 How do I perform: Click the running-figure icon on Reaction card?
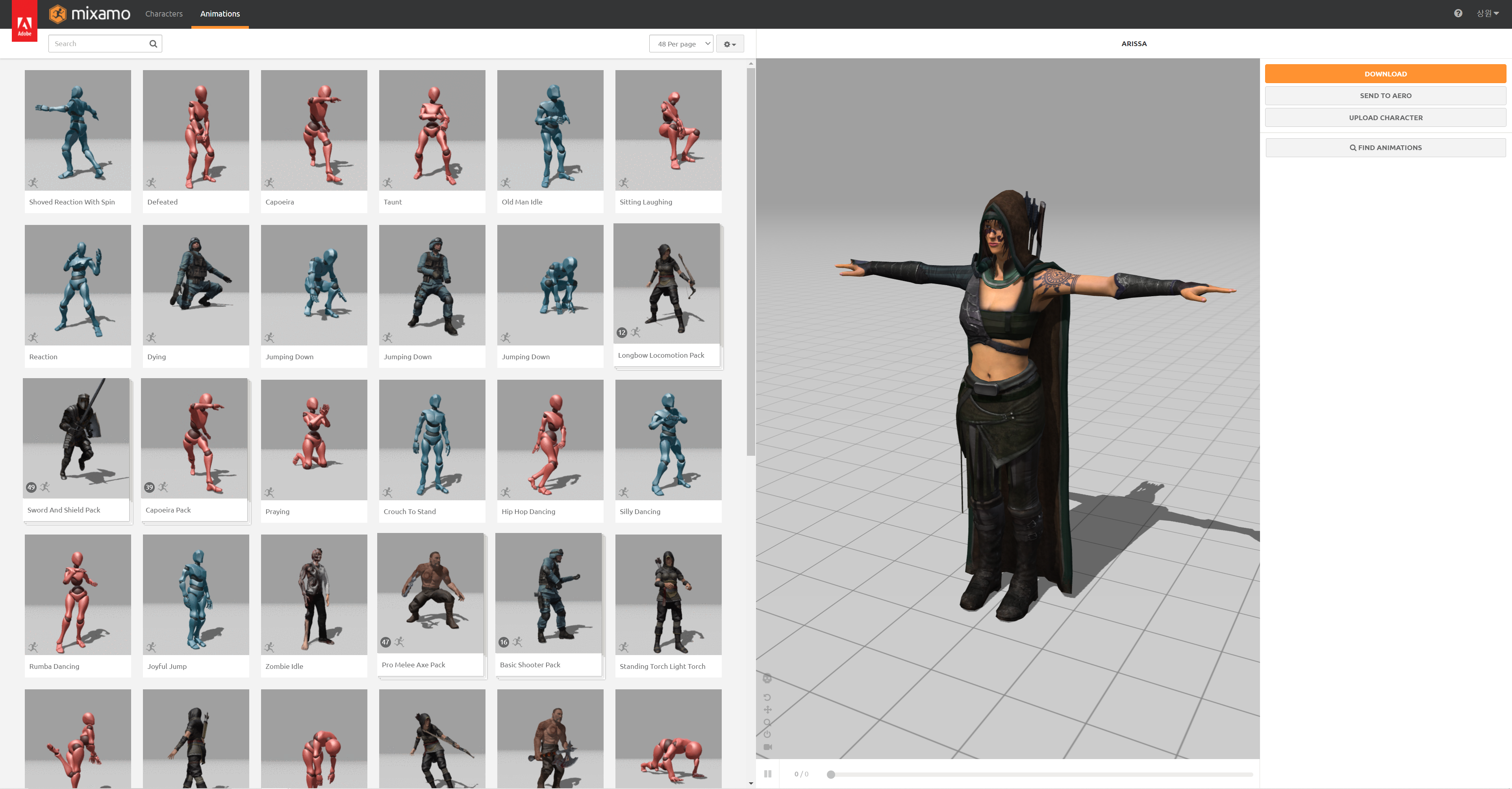[x=33, y=338]
